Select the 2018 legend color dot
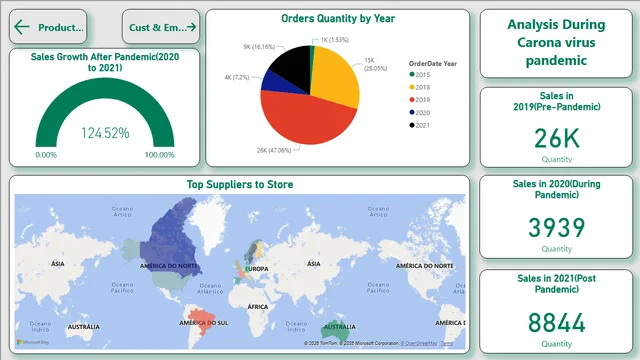 [x=412, y=87]
